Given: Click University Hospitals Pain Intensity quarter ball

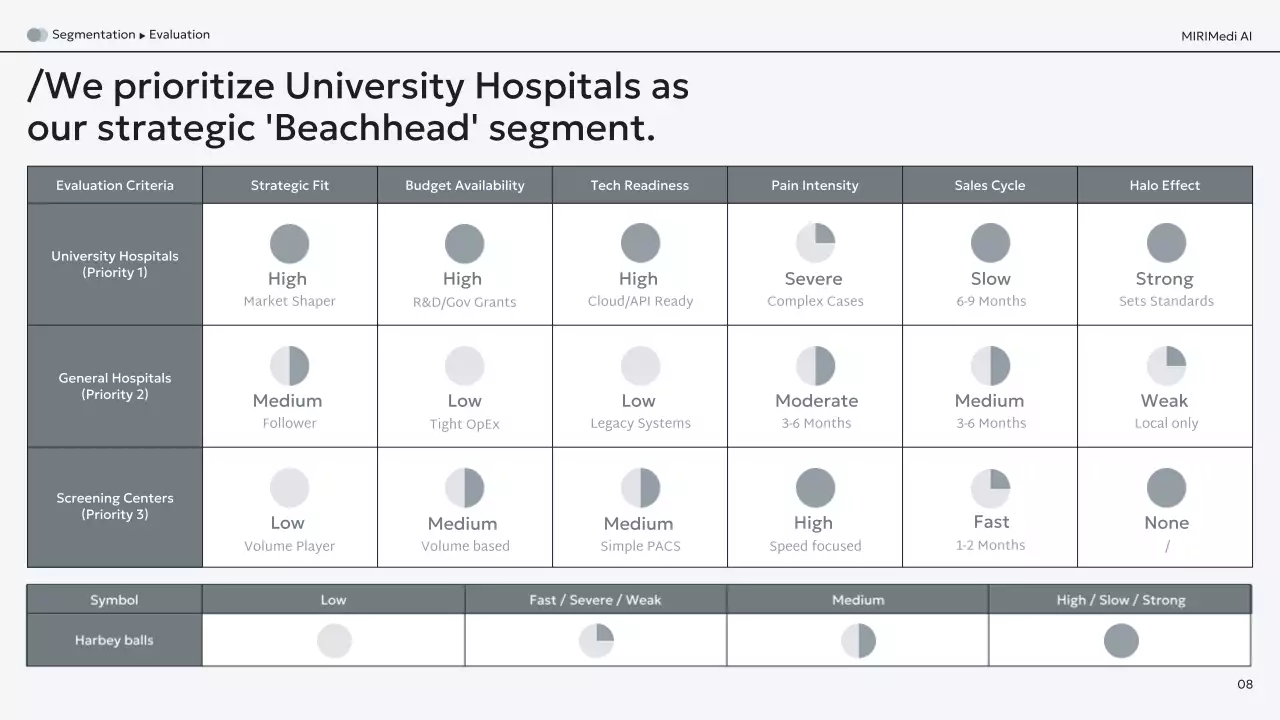Looking at the screenshot, I should pos(815,243).
